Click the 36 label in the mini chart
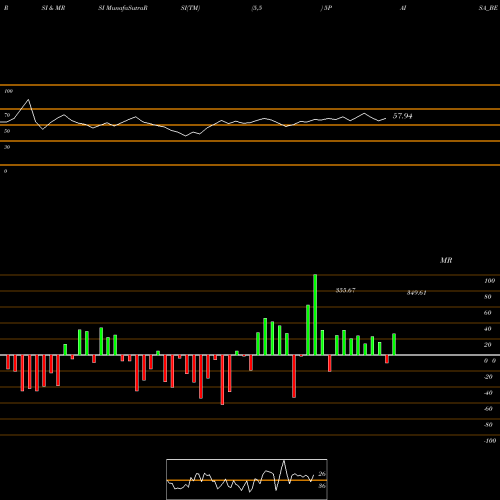Viewport: 500px width, 500px height. (x=322, y=486)
